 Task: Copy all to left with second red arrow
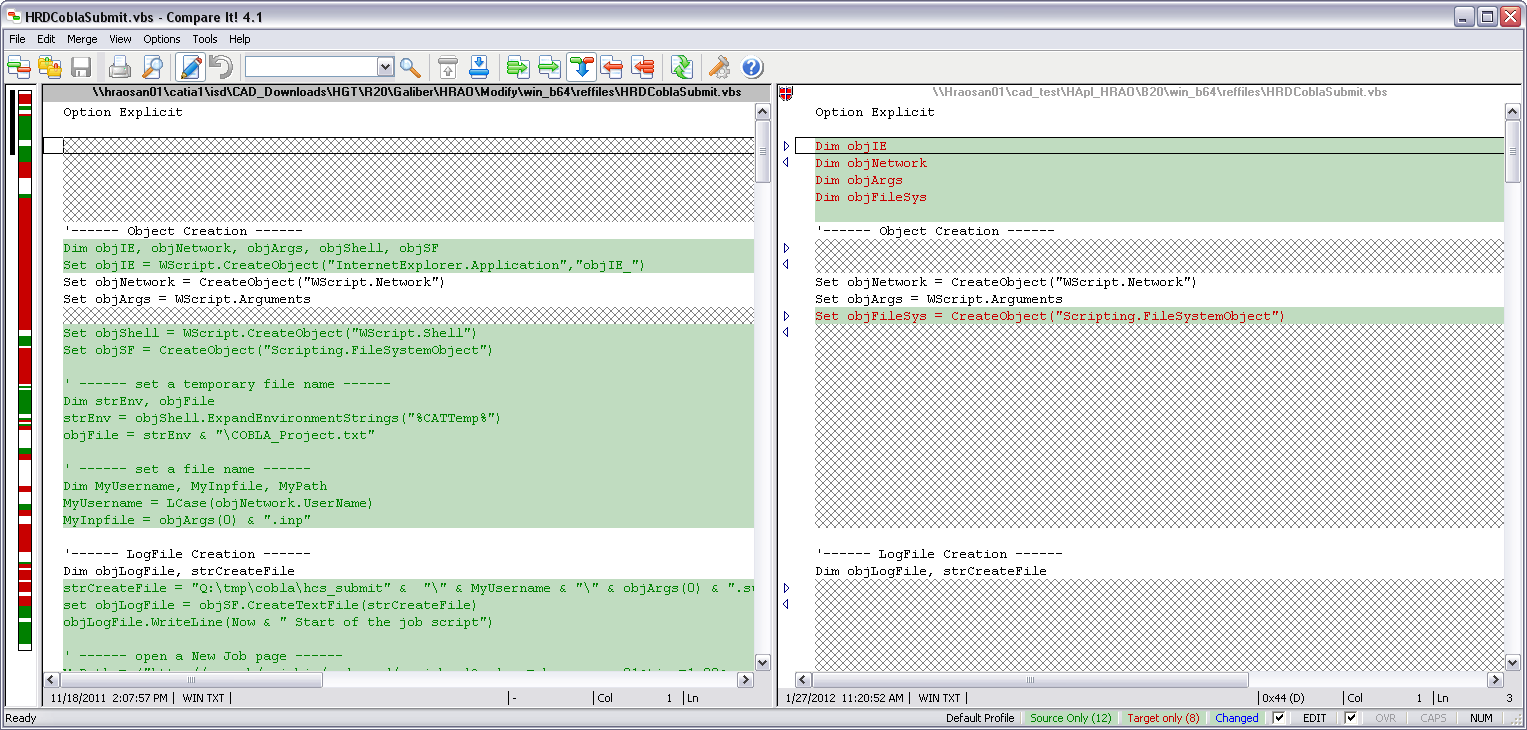(643, 67)
